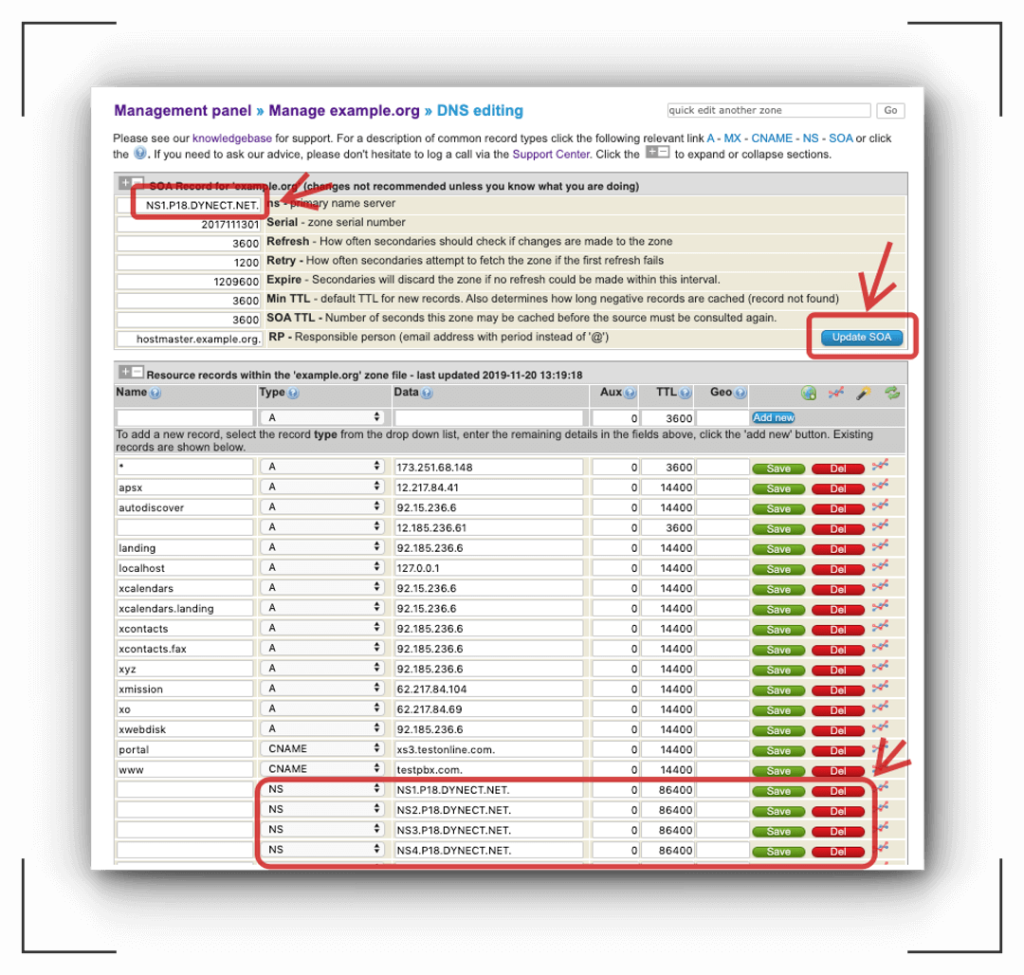Click the help icon next to Data

click(426, 393)
